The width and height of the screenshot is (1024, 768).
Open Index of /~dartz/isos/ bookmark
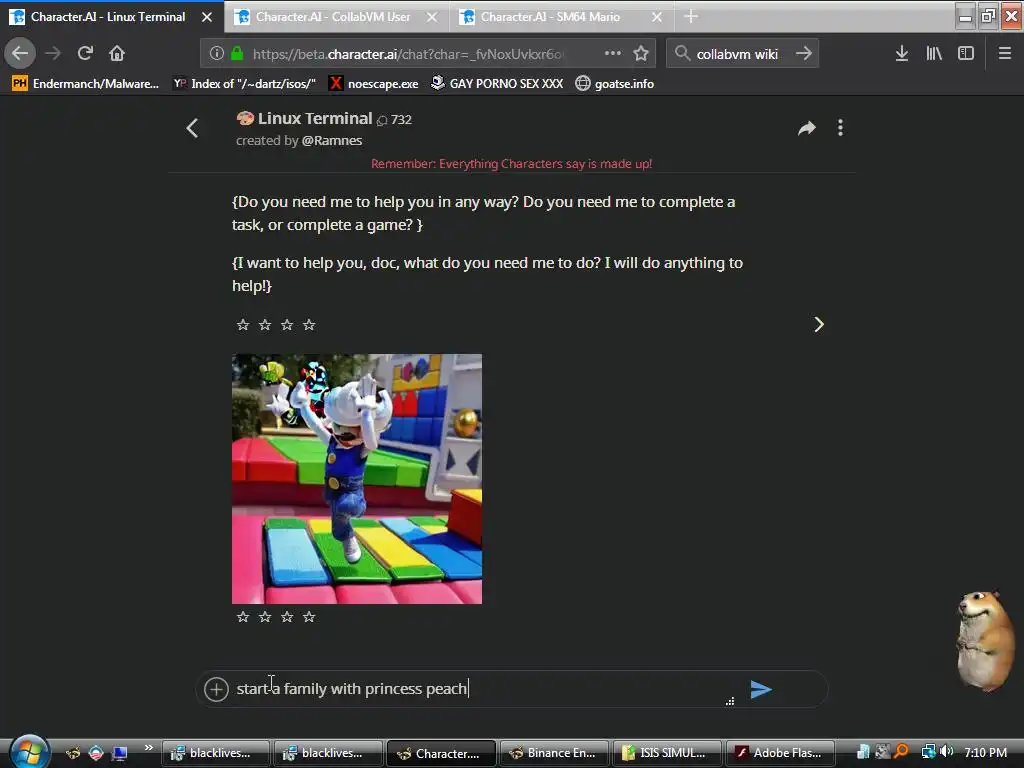tap(245, 84)
